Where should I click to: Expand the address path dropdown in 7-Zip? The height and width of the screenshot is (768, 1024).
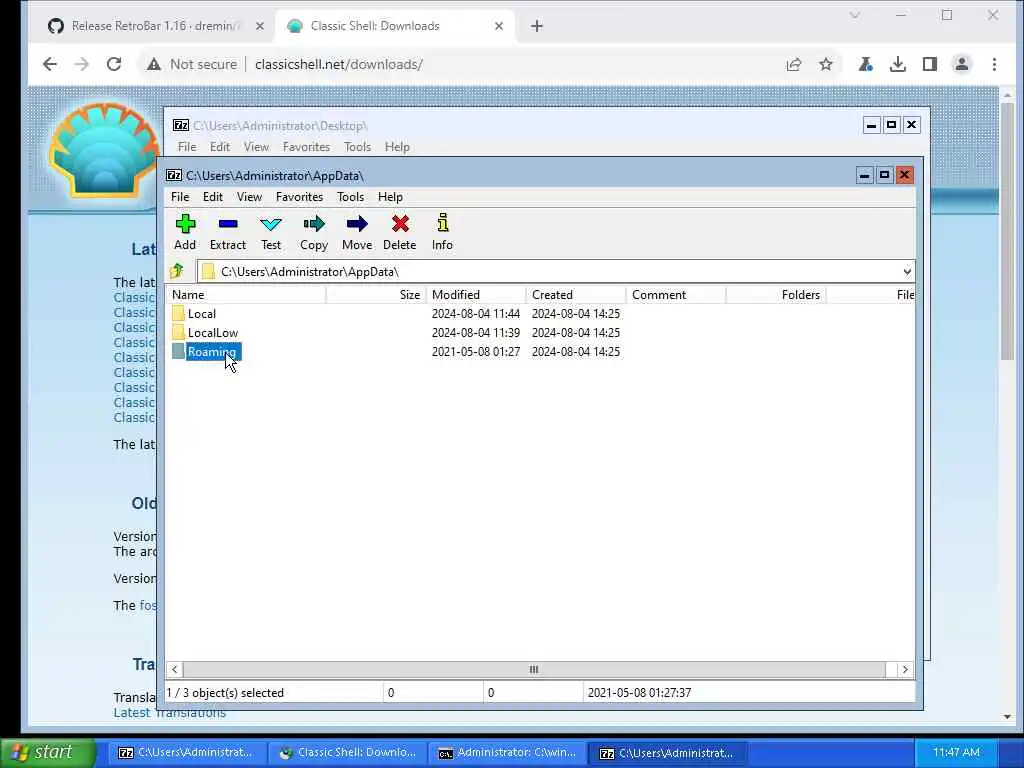click(906, 272)
